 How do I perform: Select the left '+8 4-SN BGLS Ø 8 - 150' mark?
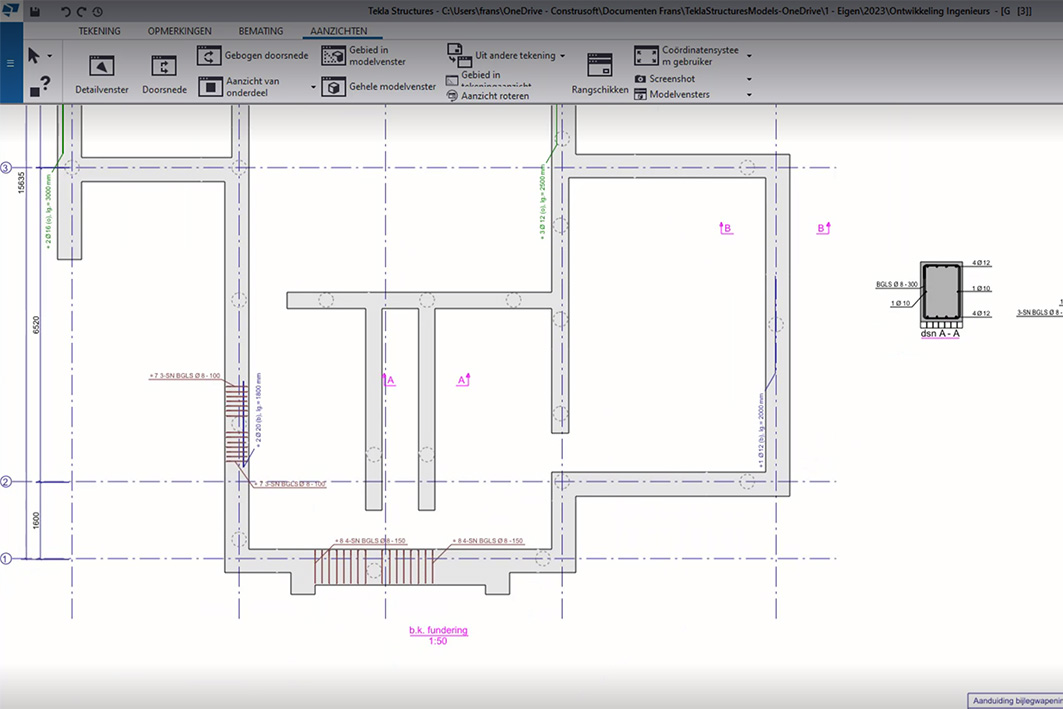pos(370,541)
